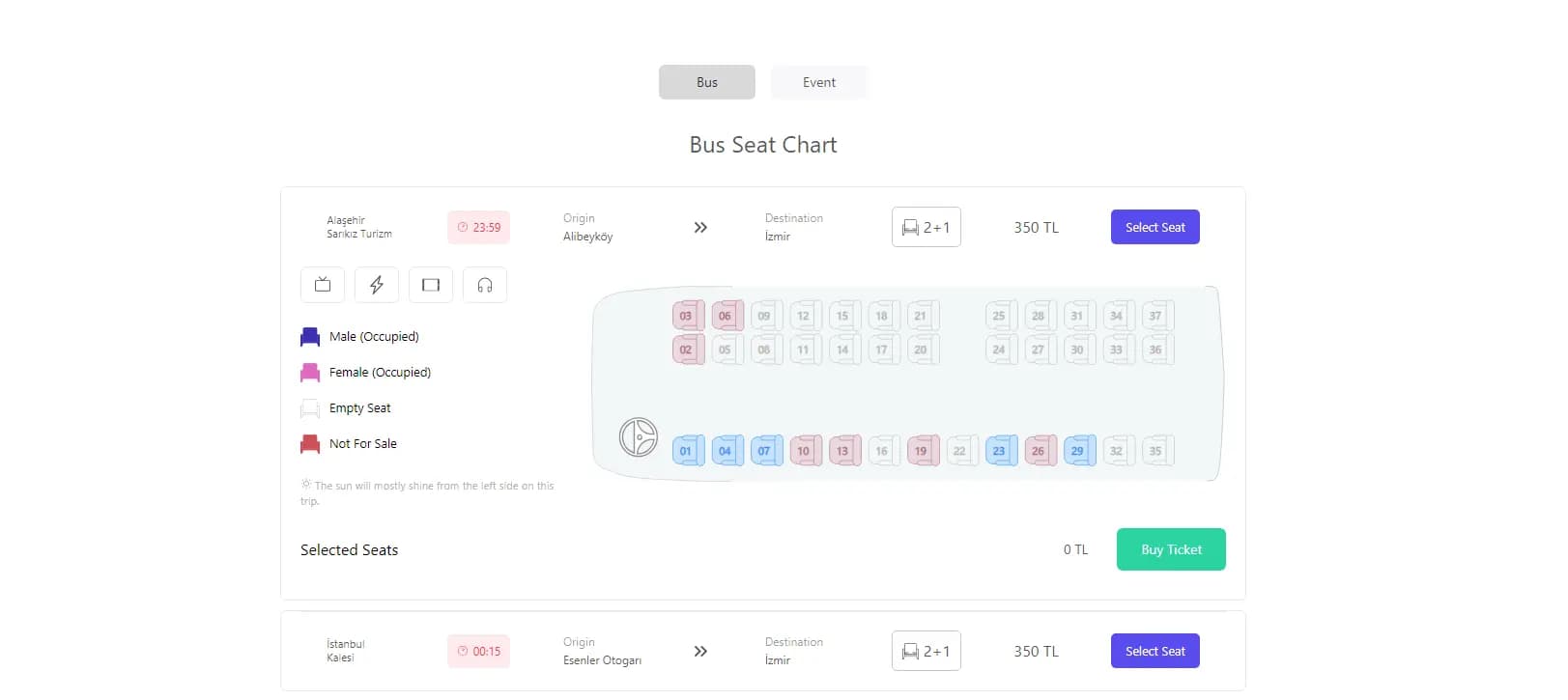Click the 'Alaşehir Sarıkız Turizm' company name

[359, 227]
